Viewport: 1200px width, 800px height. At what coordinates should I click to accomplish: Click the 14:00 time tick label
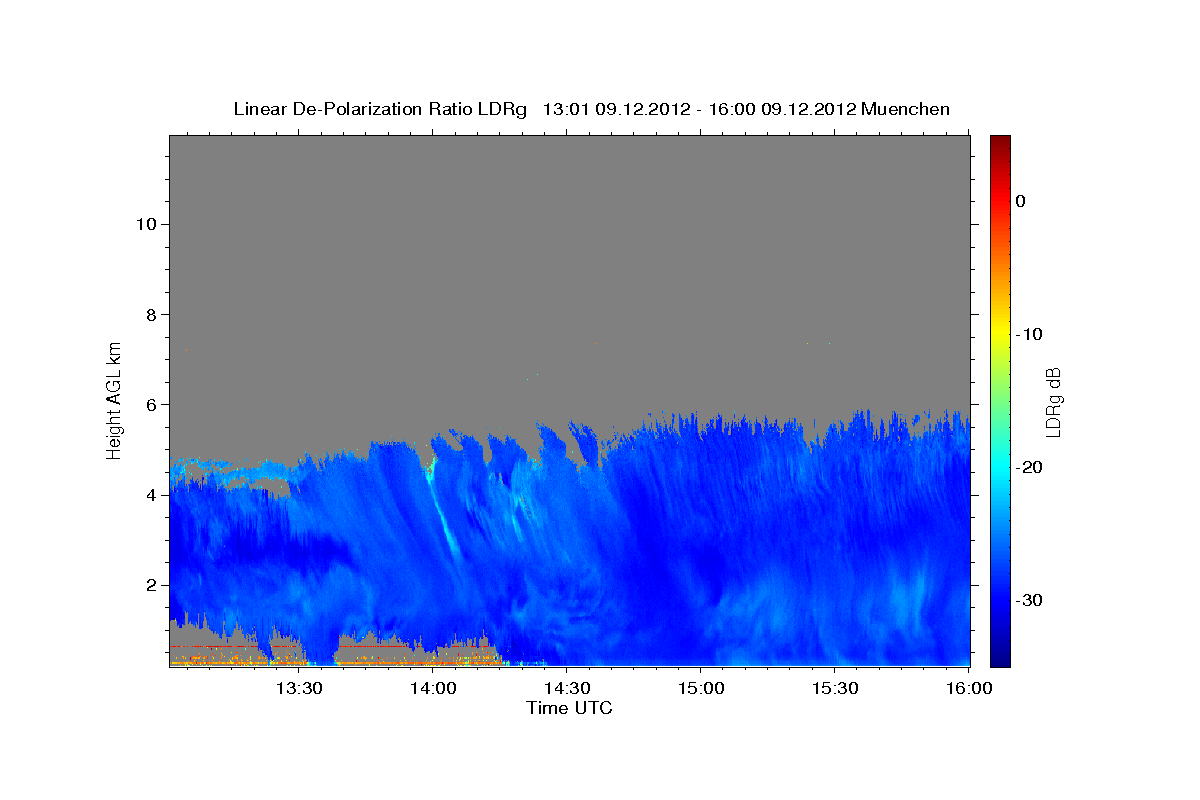[x=433, y=688]
